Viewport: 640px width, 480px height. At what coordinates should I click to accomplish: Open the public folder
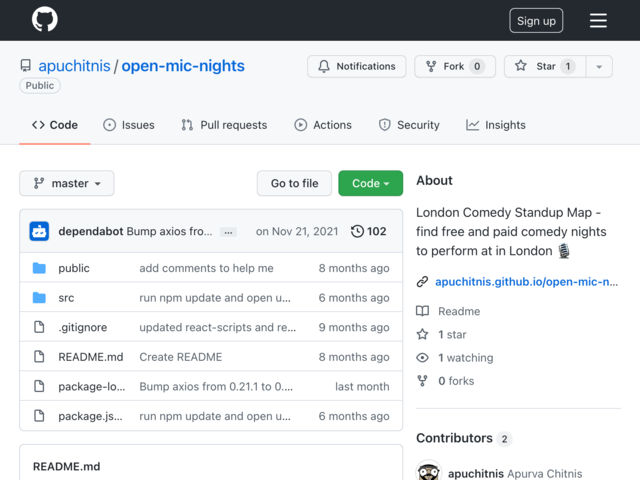point(74,268)
